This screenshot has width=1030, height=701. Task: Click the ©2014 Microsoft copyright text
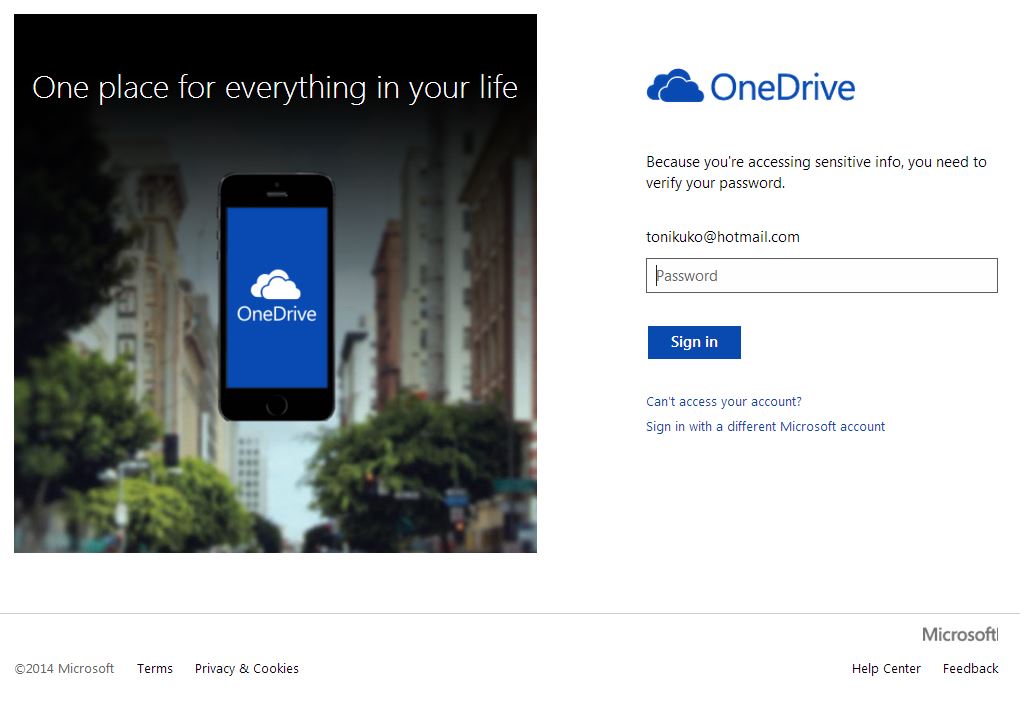tap(65, 669)
